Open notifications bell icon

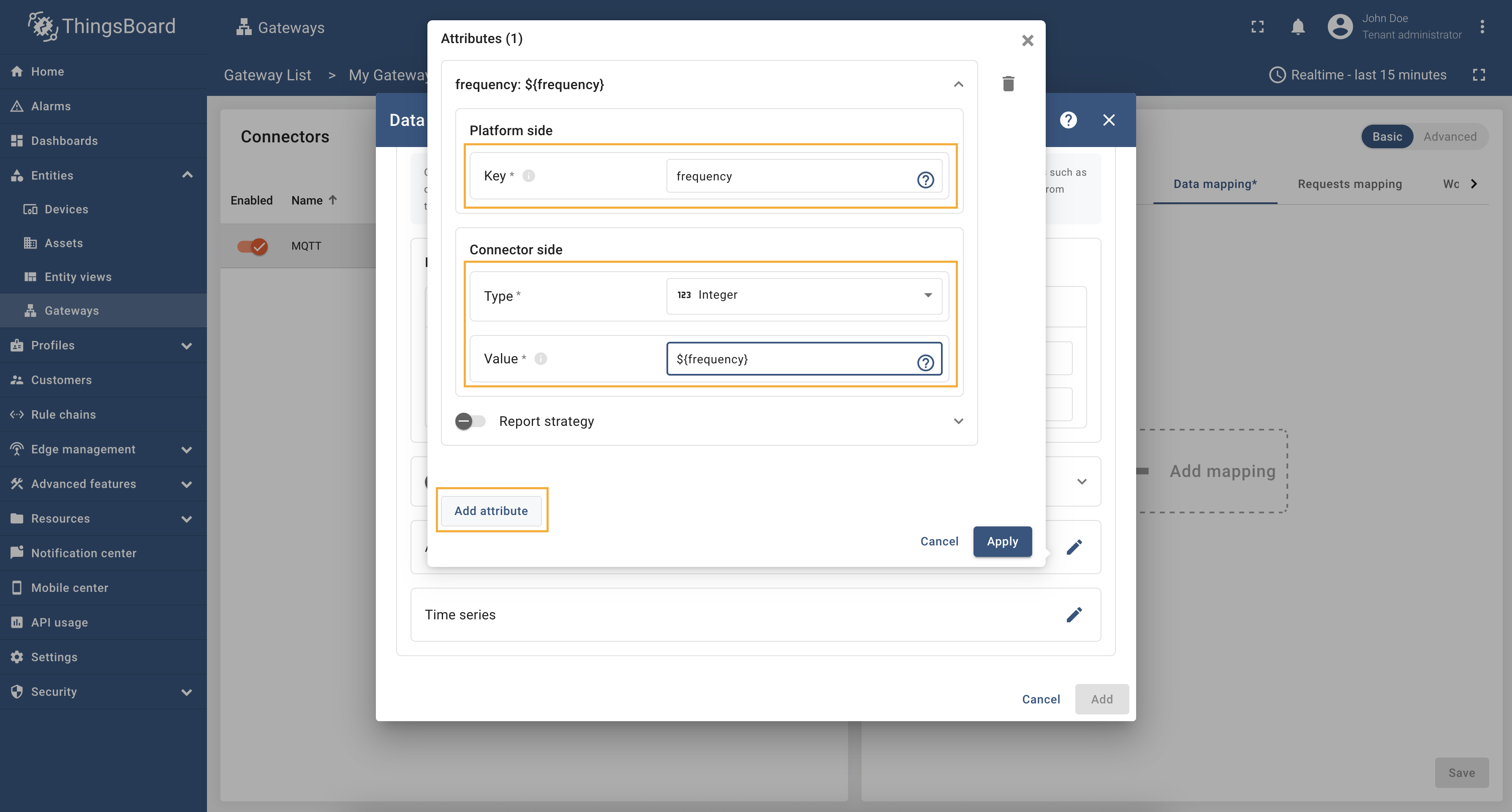1298,27
